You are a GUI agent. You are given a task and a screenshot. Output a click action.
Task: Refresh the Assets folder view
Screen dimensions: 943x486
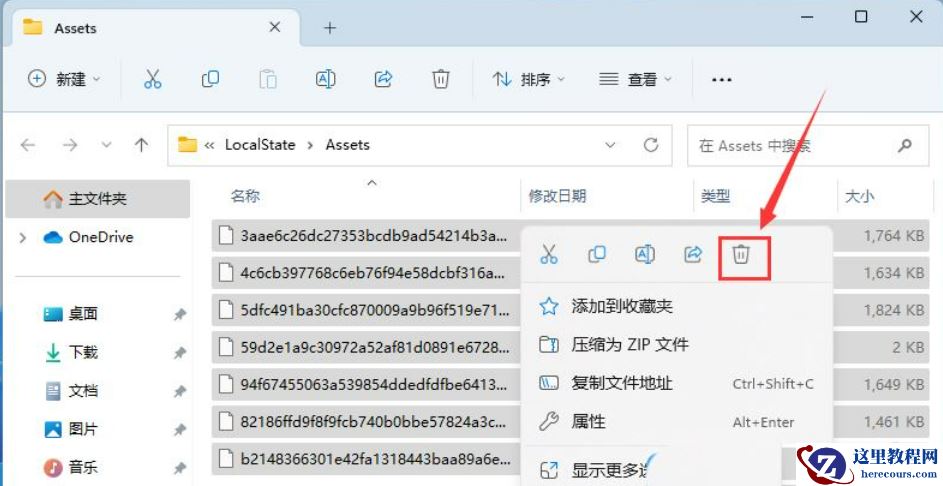tap(651, 145)
